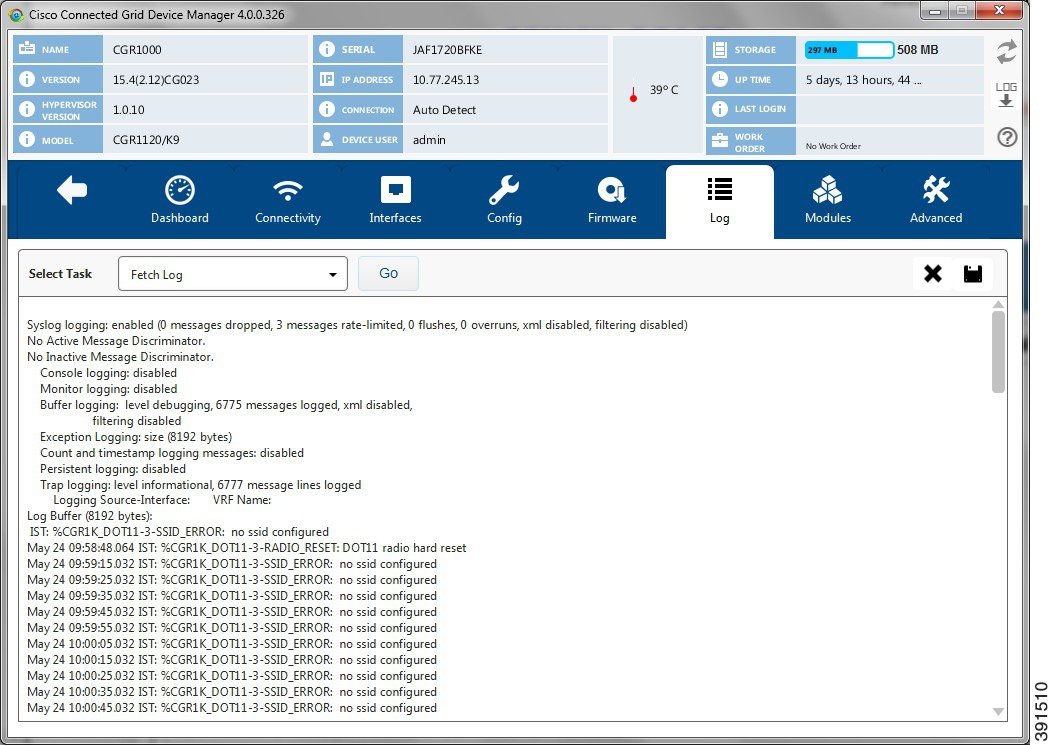Click connection value Auto Detect
The image size is (1051, 745).
(x=444, y=110)
